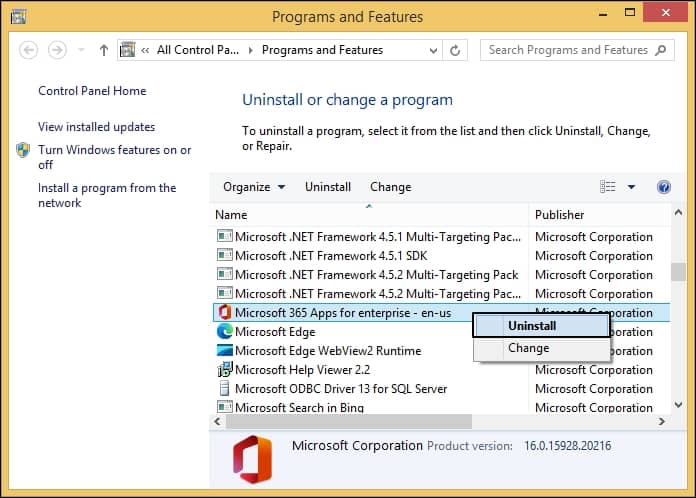Image resolution: width=696 pixels, height=498 pixels.
Task: Click icon of .NET Framework 4.5.1 SDK
Action: [x=225, y=255]
